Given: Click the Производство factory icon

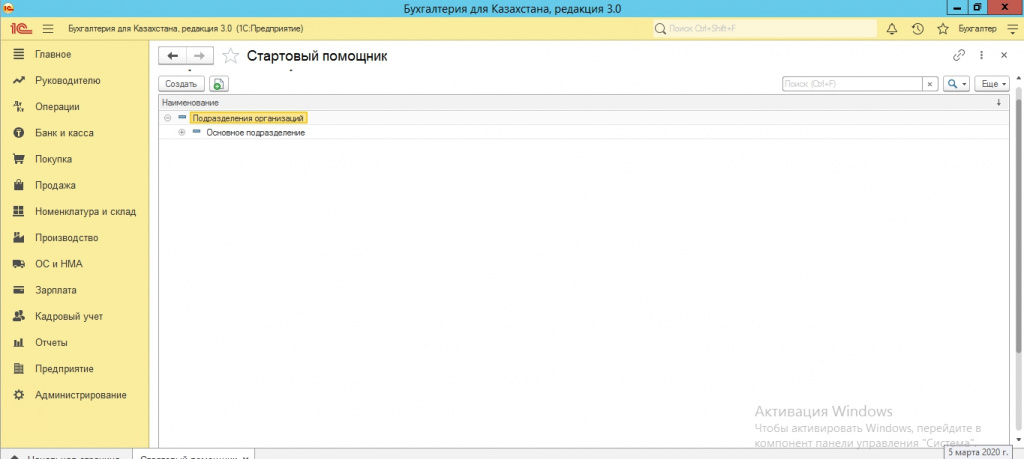Looking at the screenshot, I should (x=19, y=238).
